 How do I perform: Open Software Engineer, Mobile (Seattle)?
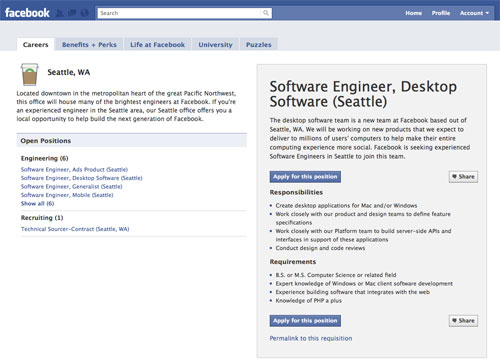[x=67, y=195]
